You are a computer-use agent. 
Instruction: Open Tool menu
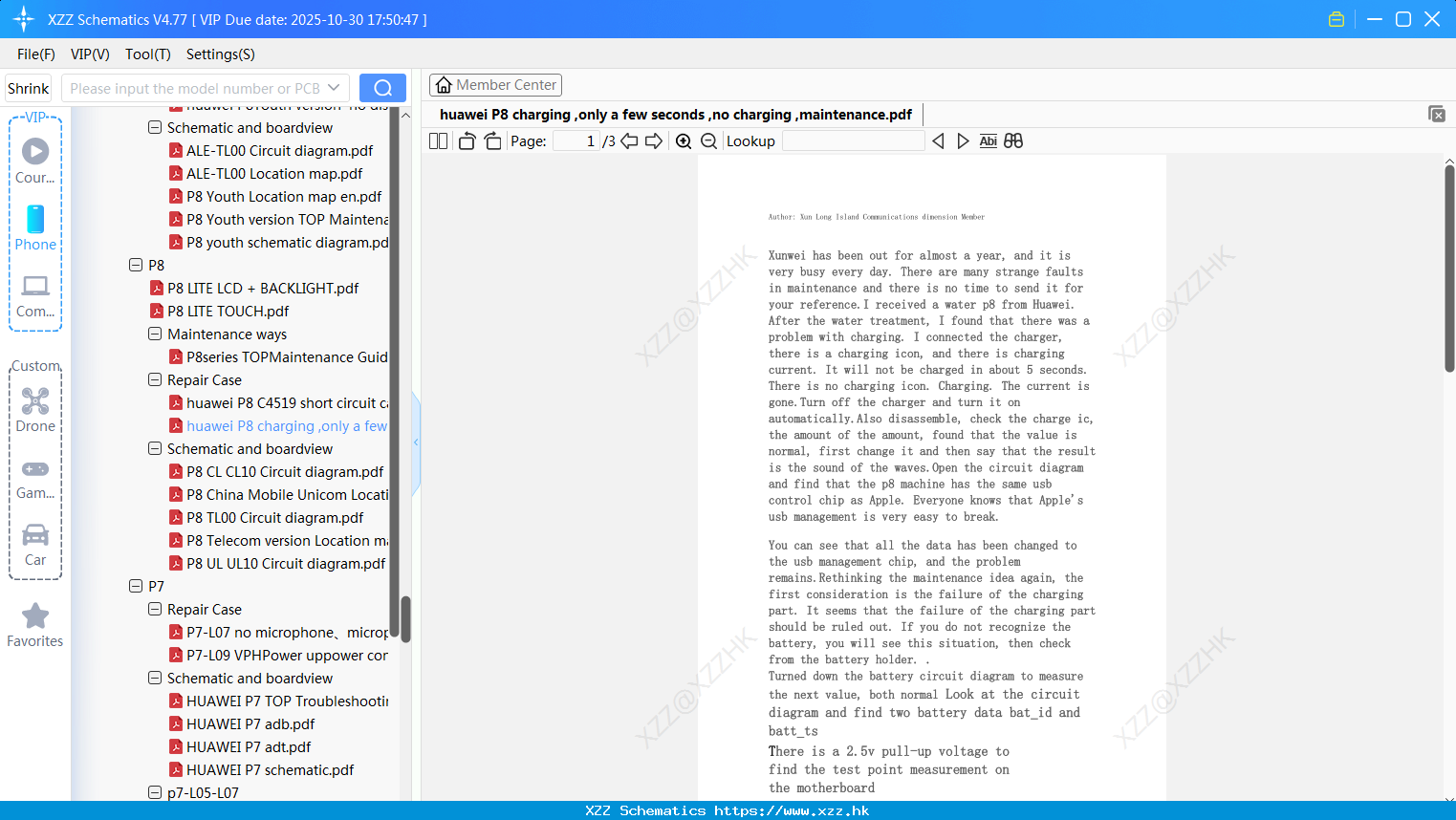(x=148, y=54)
